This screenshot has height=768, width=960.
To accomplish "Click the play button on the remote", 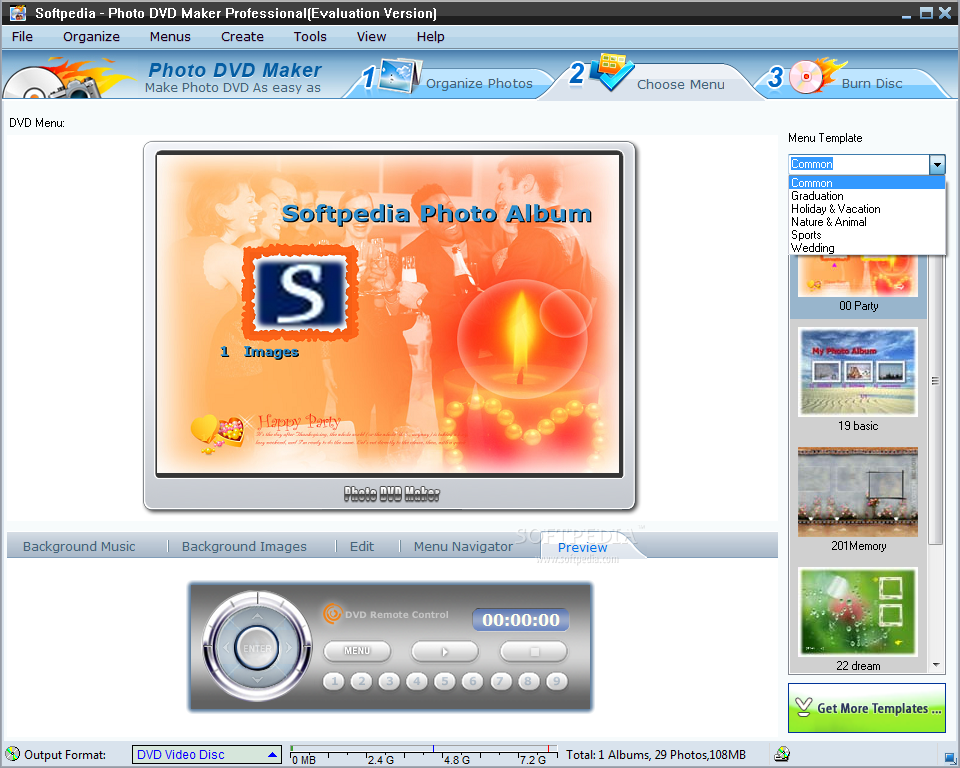I will pyautogui.click(x=445, y=652).
